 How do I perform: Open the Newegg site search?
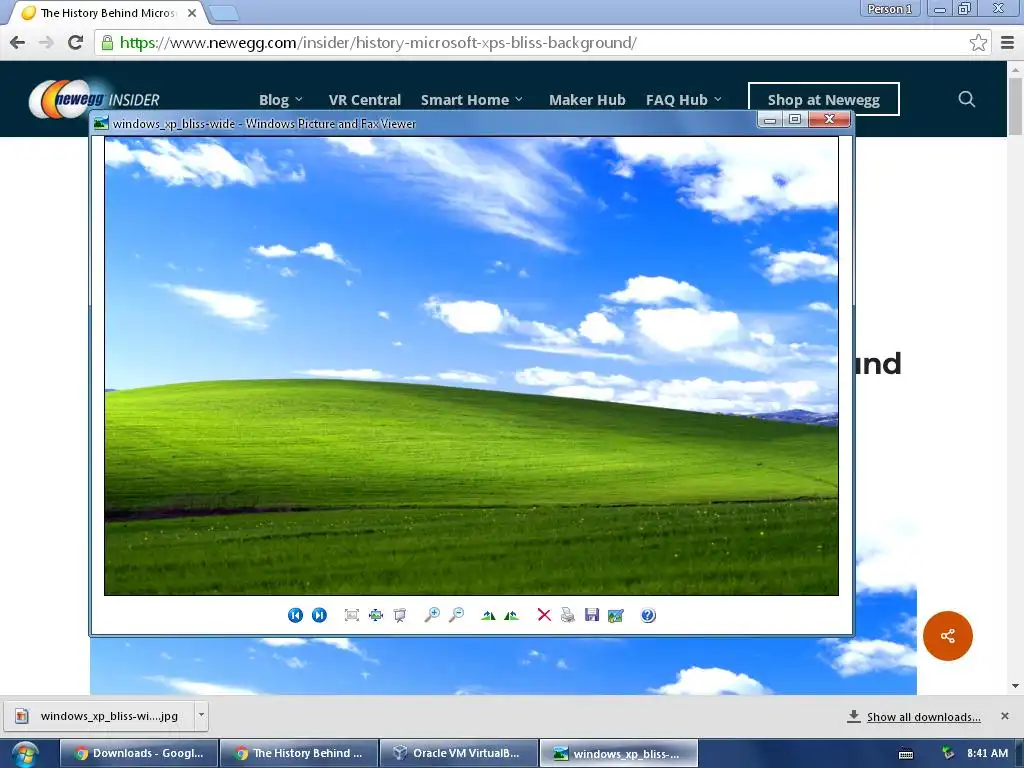click(967, 99)
